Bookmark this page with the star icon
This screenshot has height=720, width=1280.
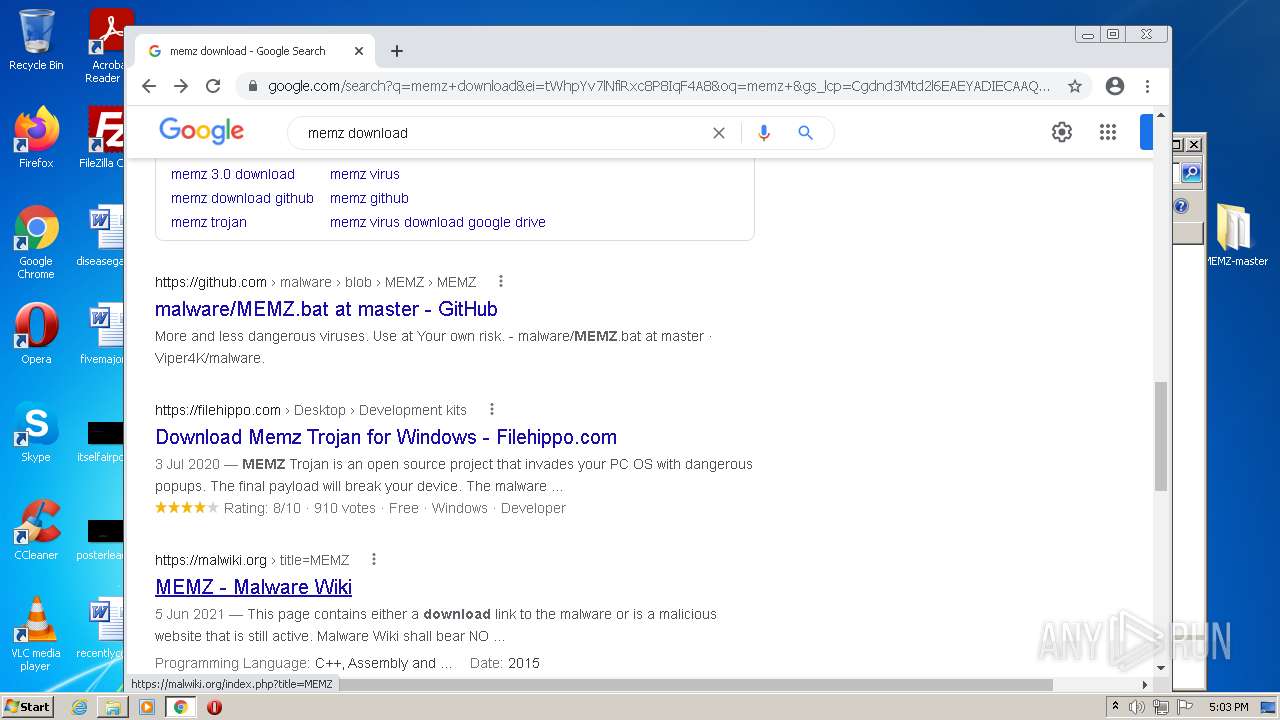1075,86
